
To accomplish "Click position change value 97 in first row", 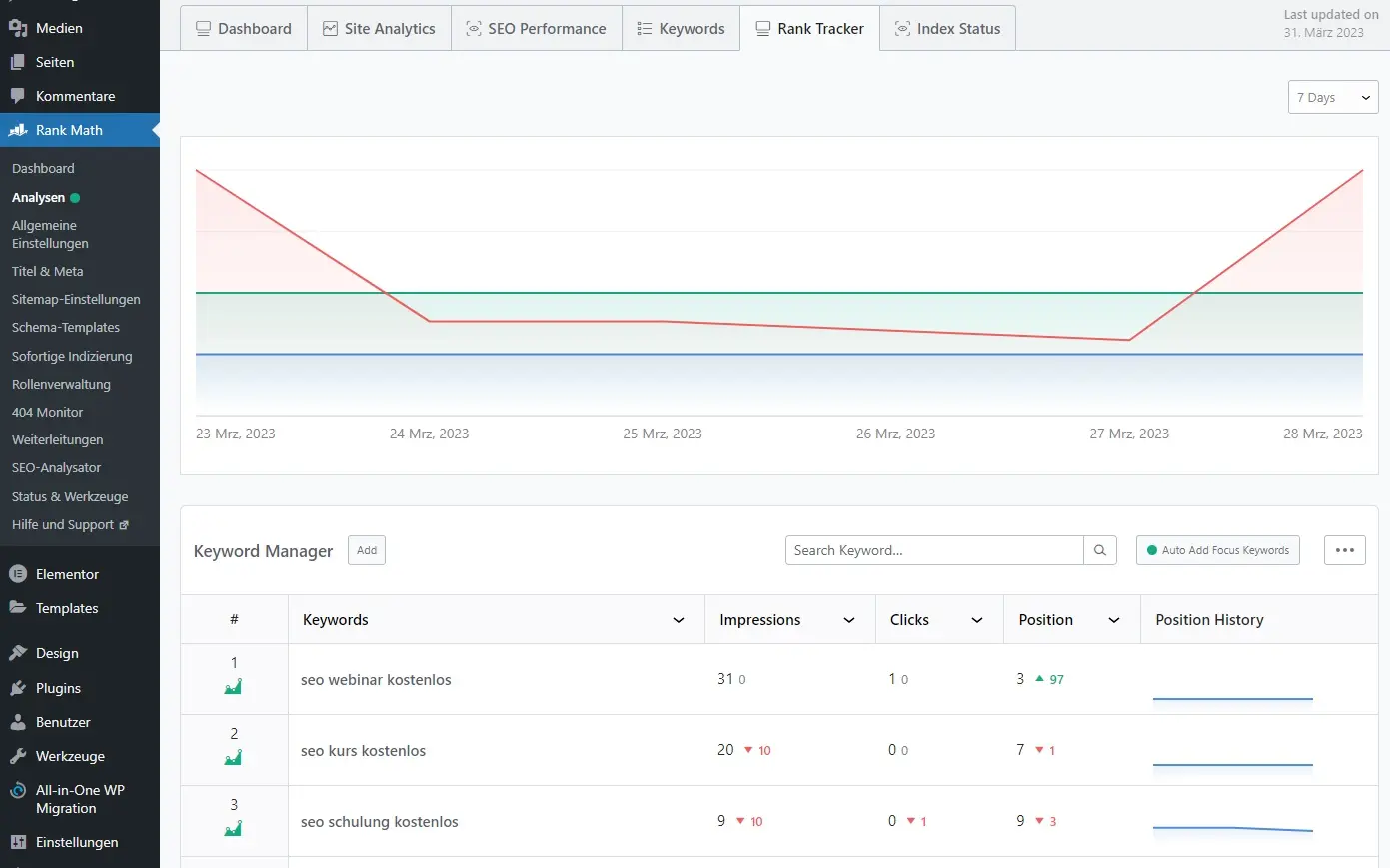I will point(1056,680).
